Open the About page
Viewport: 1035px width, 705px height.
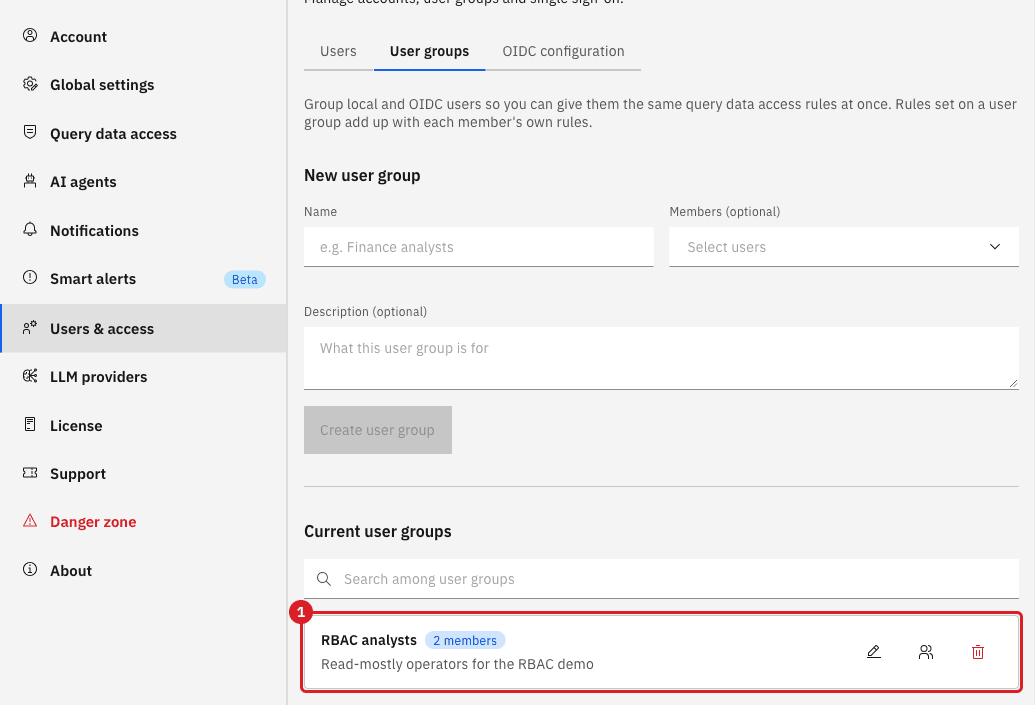pyautogui.click(x=143, y=571)
